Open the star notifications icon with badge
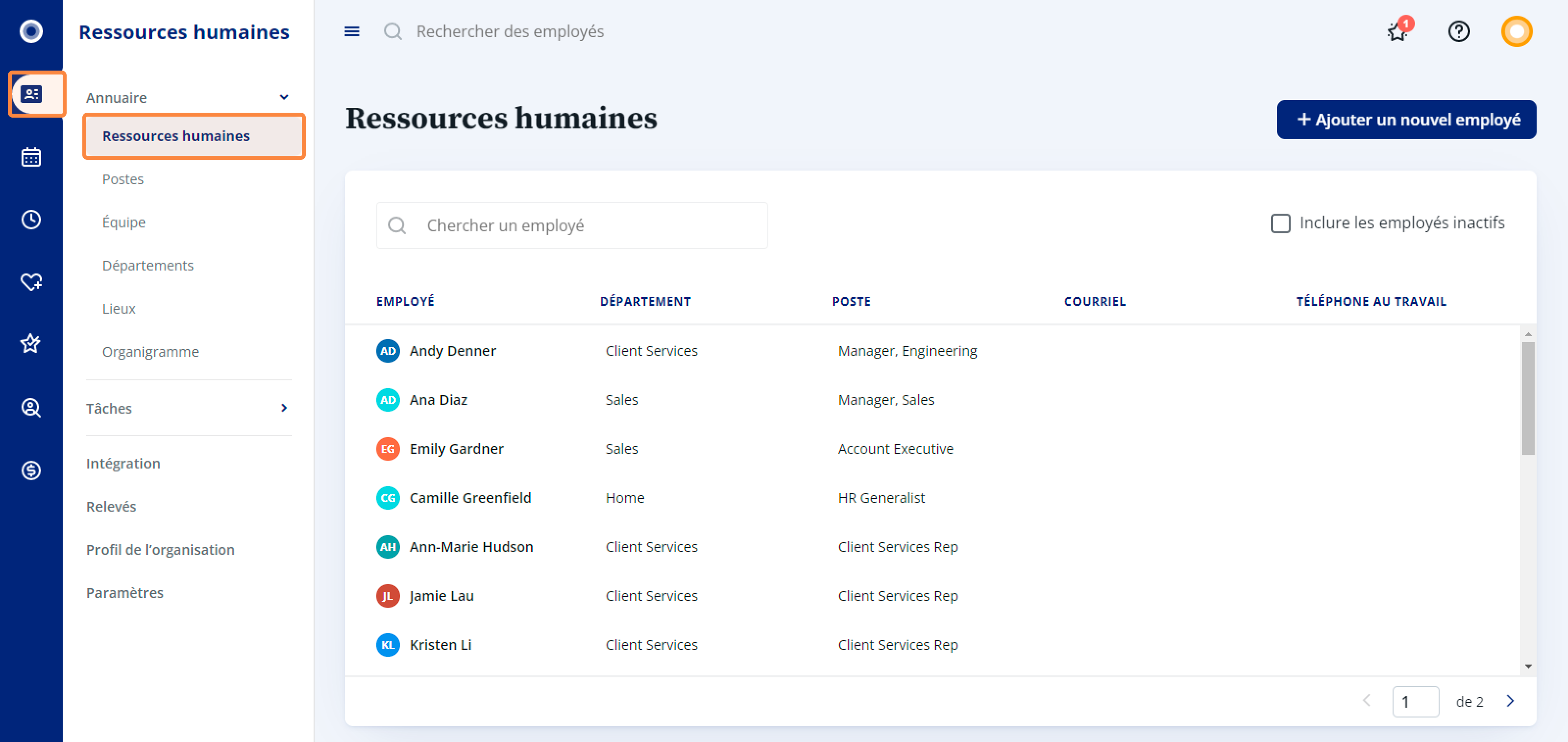This screenshot has width=1568, height=742. coord(1397,31)
